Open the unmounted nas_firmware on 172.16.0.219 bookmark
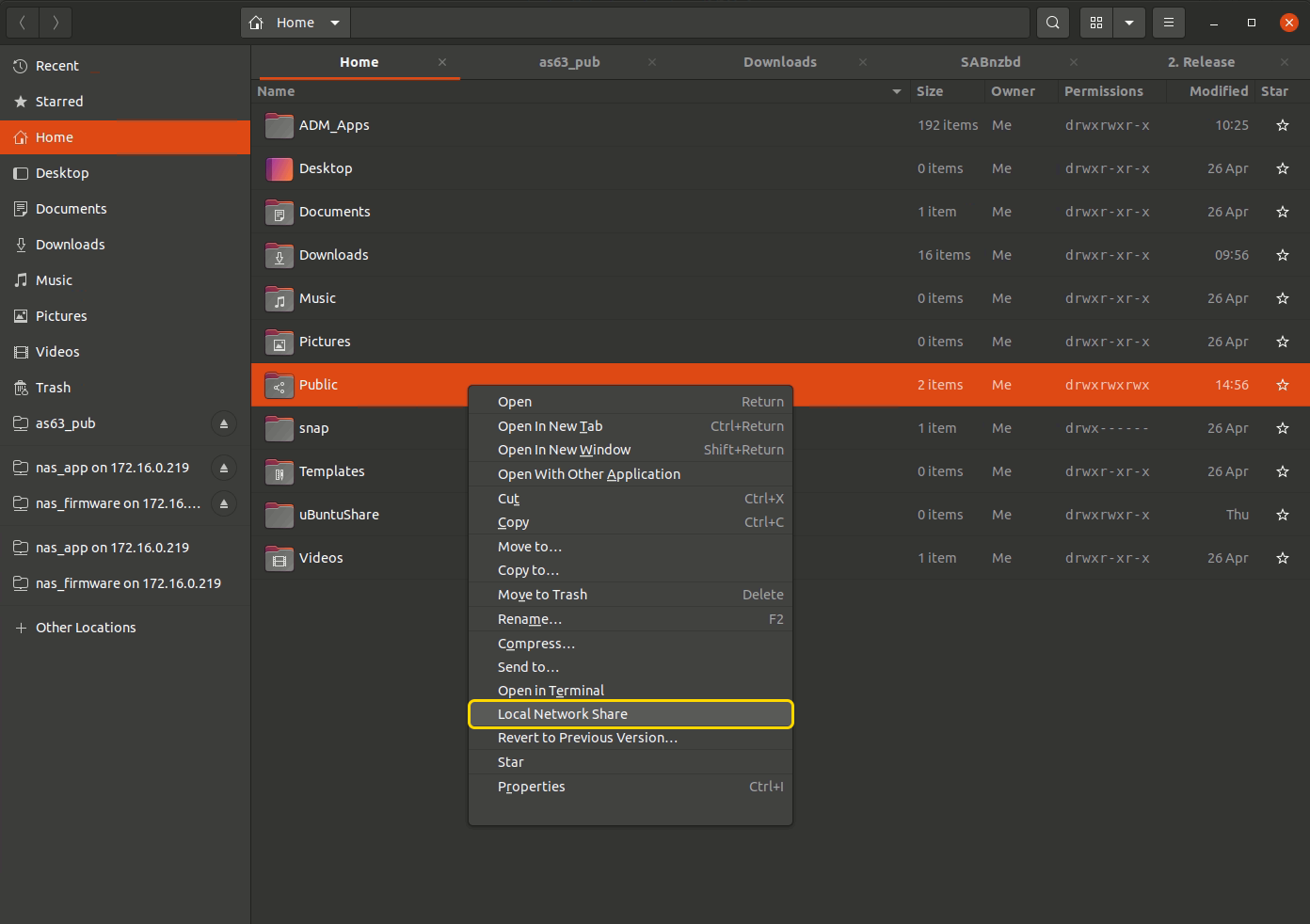The width and height of the screenshot is (1310, 924). pos(125,583)
